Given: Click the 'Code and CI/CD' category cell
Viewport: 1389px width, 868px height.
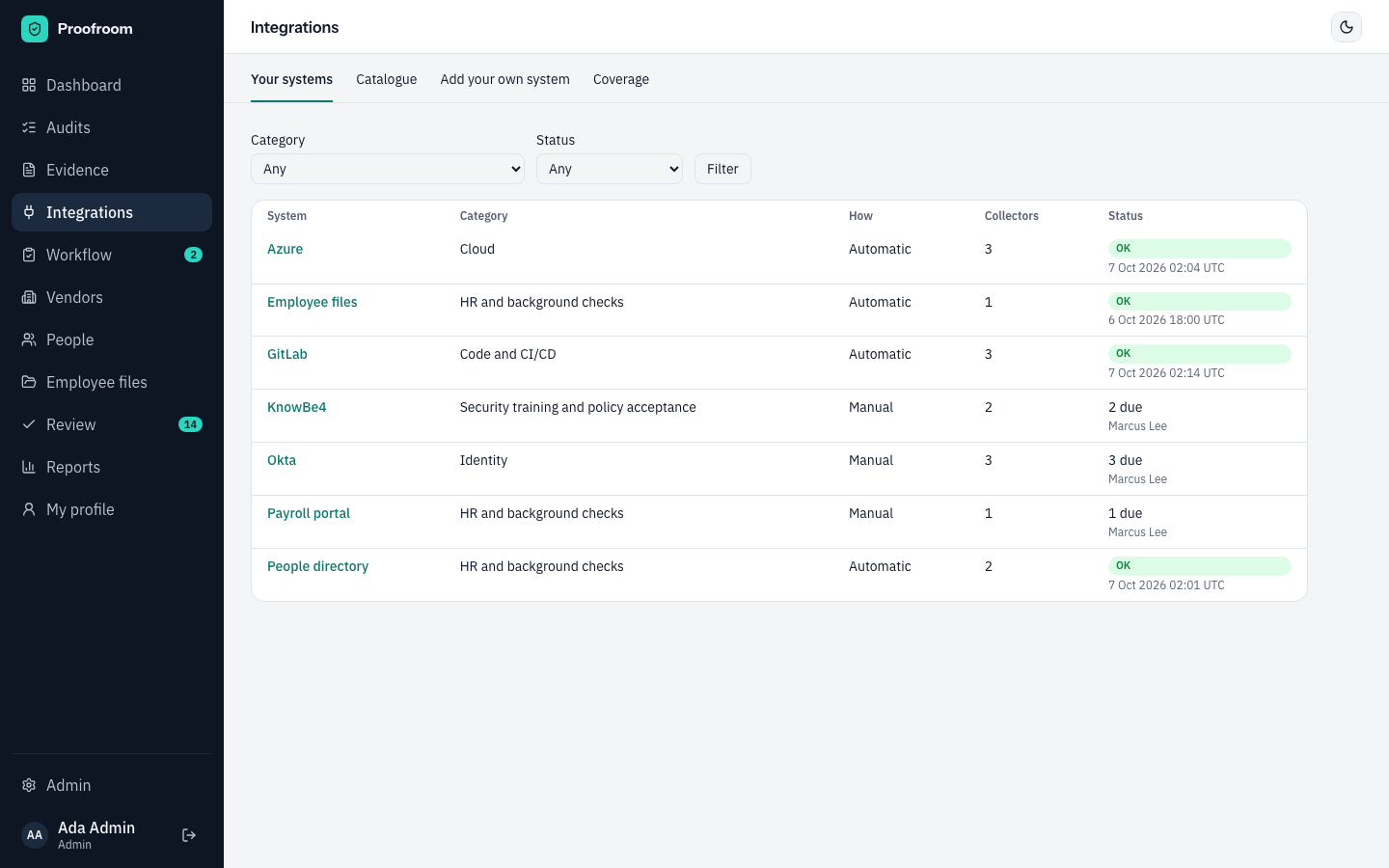Looking at the screenshot, I should [x=508, y=354].
